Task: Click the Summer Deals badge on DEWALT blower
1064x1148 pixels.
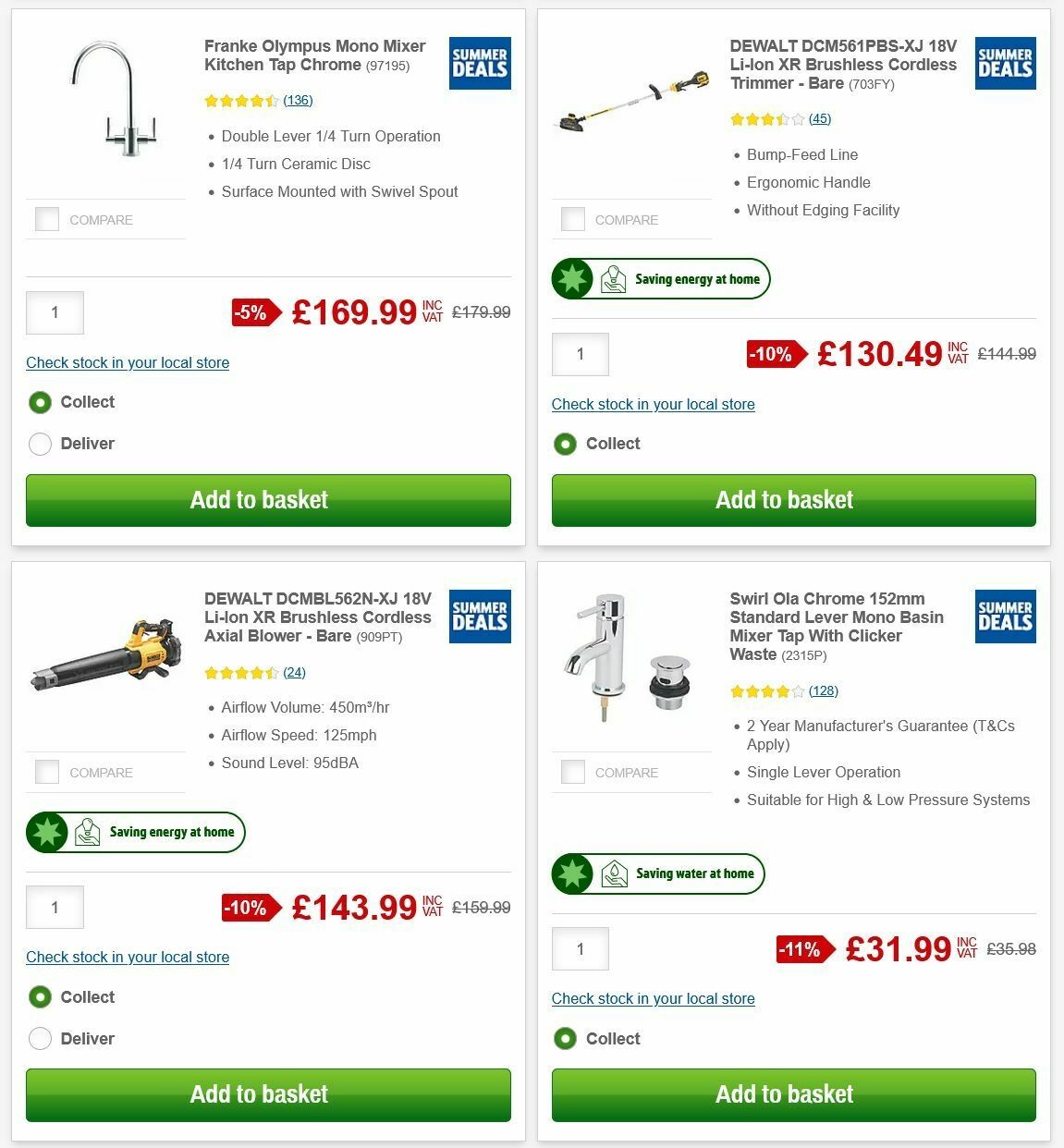Action: [x=479, y=617]
